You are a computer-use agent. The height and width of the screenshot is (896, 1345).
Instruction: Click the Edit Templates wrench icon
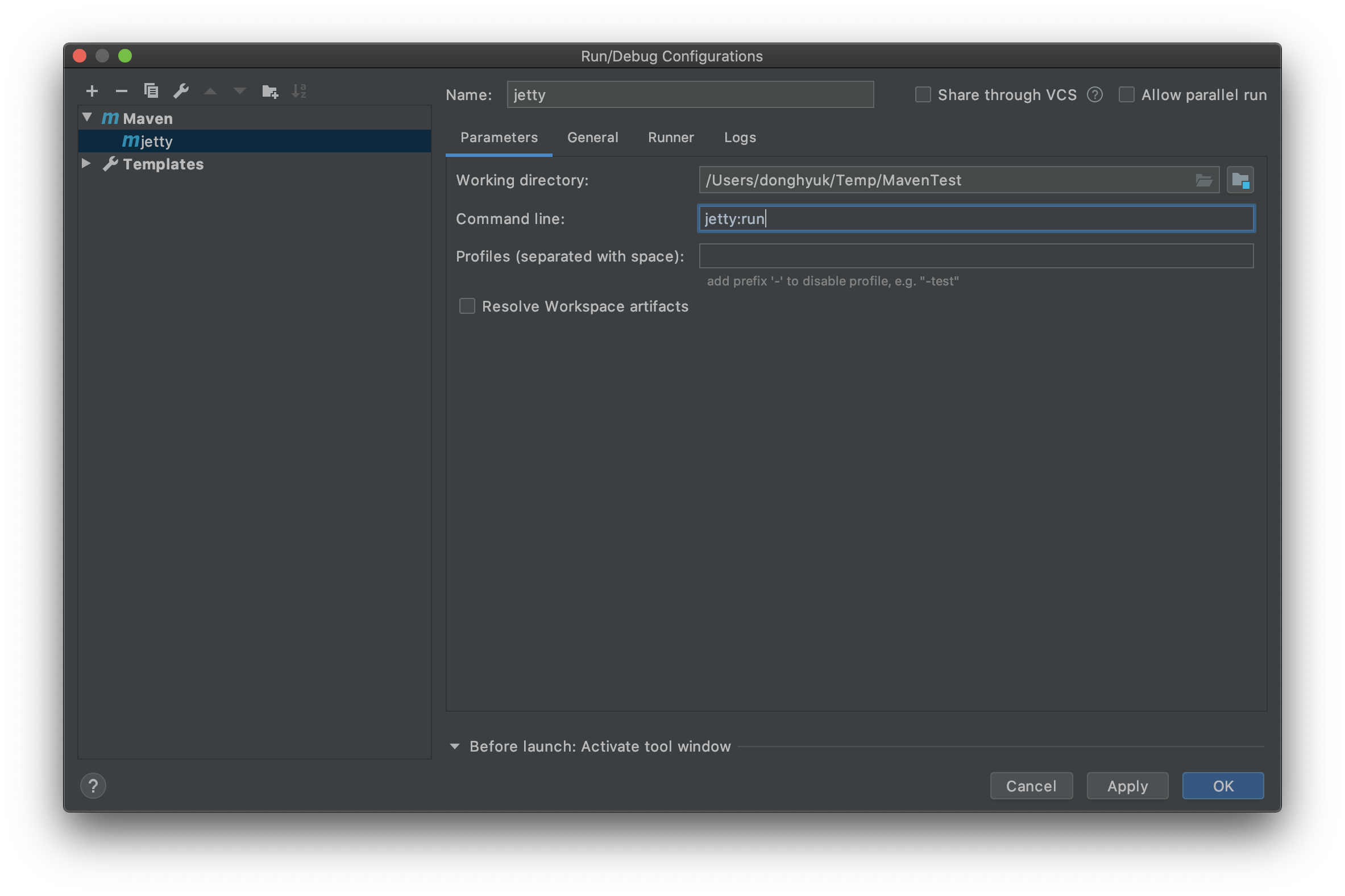click(181, 91)
